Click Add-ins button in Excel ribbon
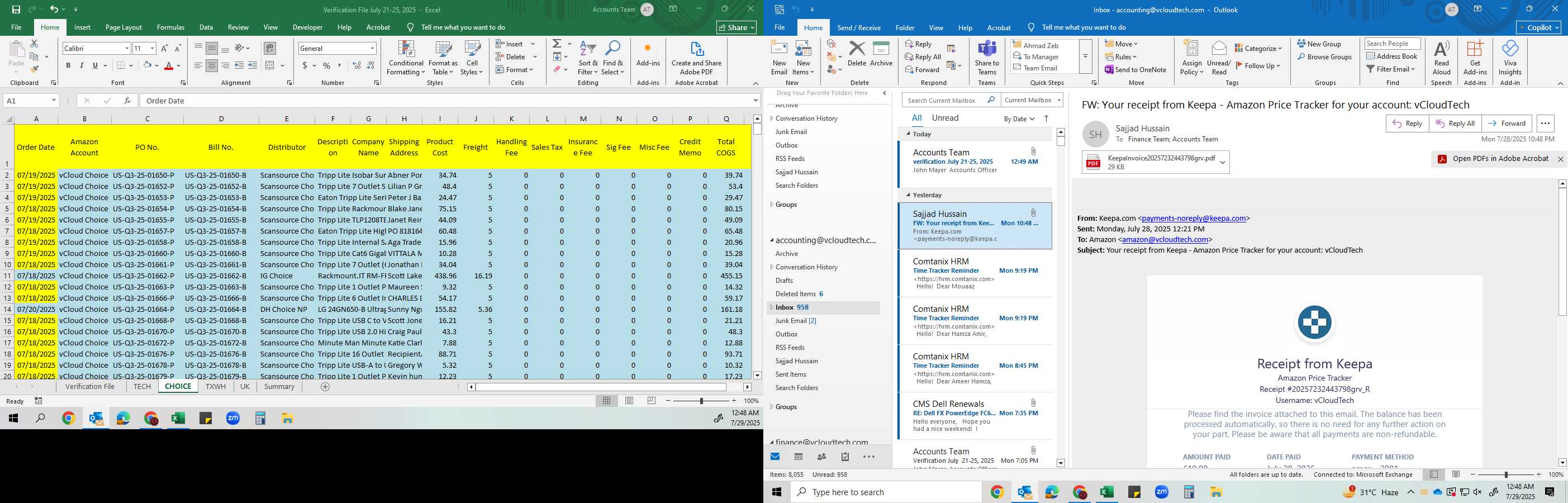Image resolution: width=1568 pixels, height=503 pixels. coord(648,55)
